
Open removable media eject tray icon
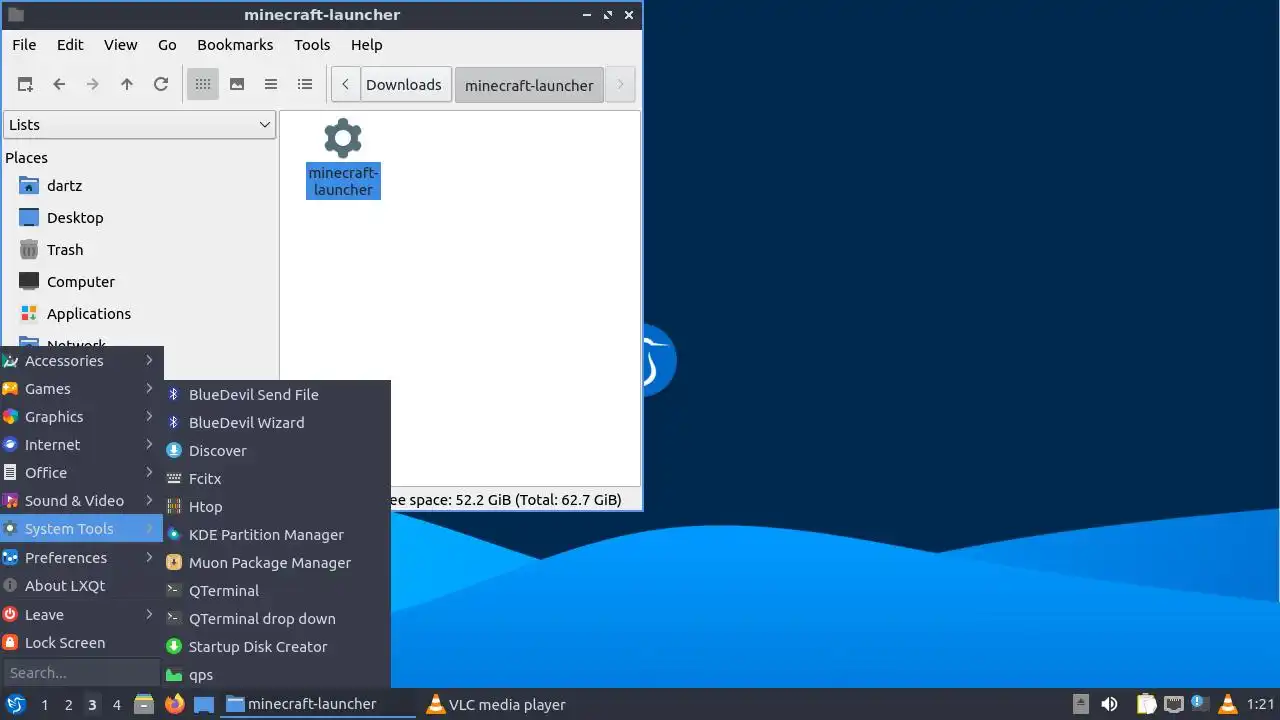pyautogui.click(x=1081, y=704)
